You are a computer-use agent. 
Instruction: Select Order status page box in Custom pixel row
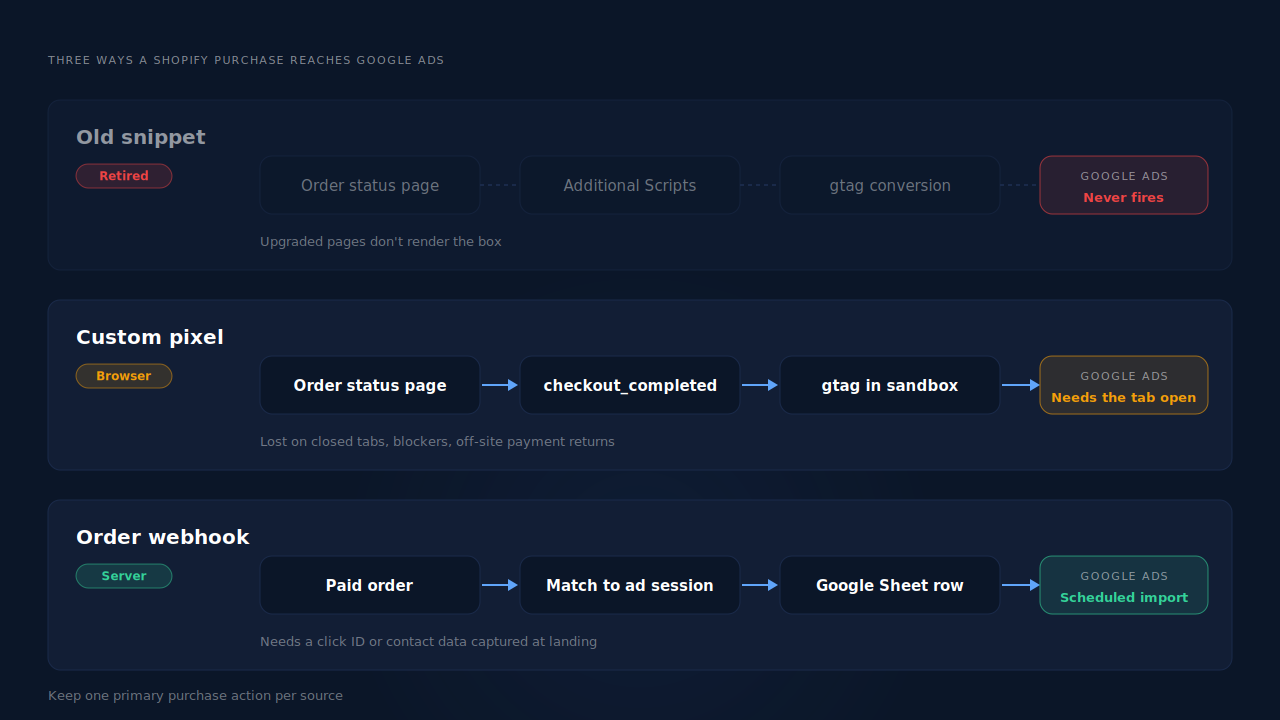(370, 385)
